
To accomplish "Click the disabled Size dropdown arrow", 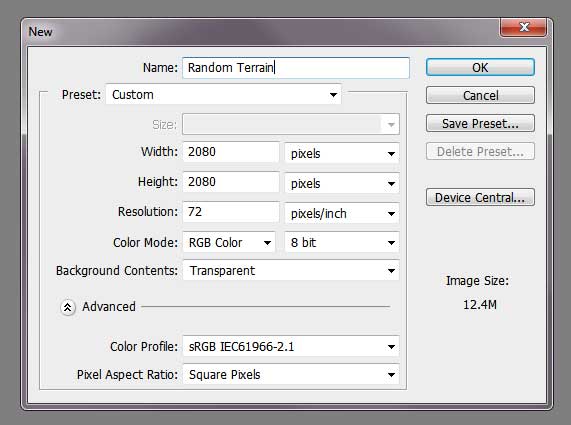I will tap(391, 125).
